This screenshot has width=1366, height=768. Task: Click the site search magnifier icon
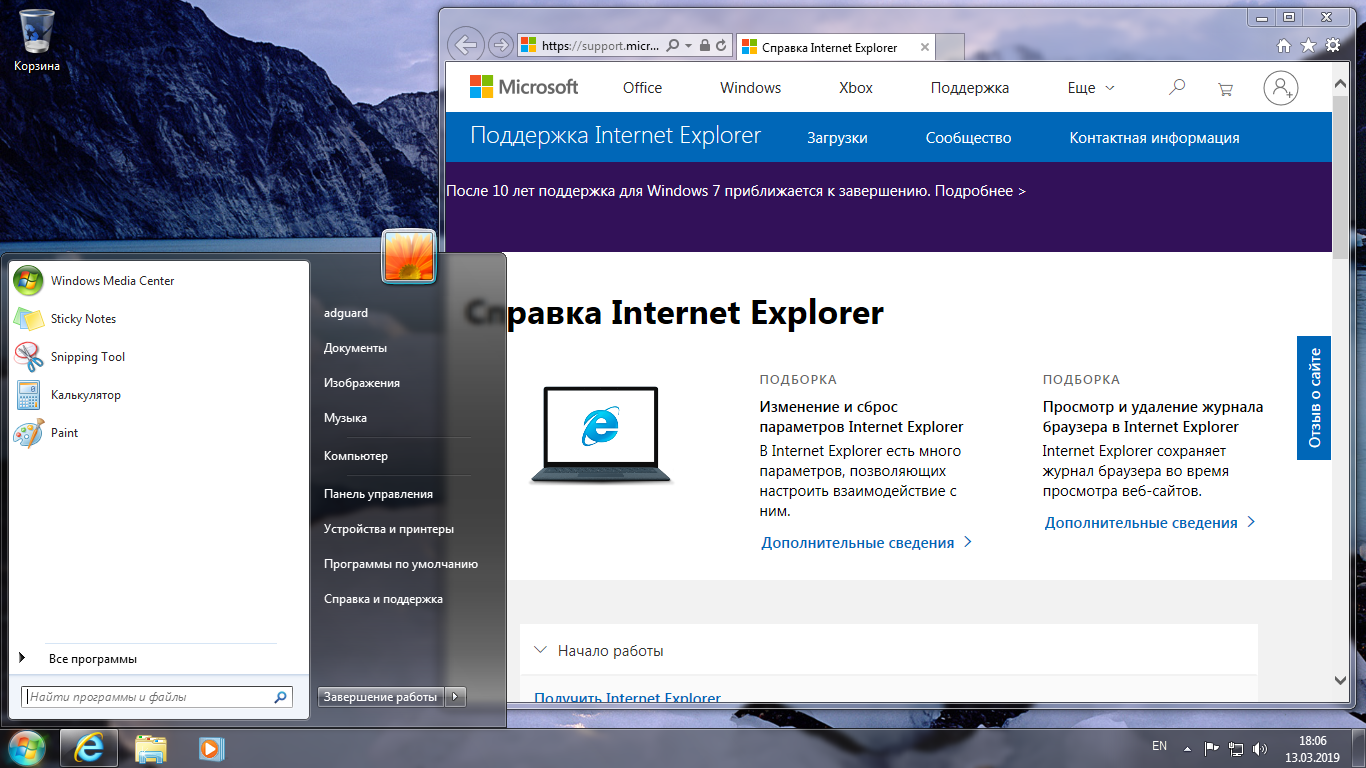pos(1177,88)
